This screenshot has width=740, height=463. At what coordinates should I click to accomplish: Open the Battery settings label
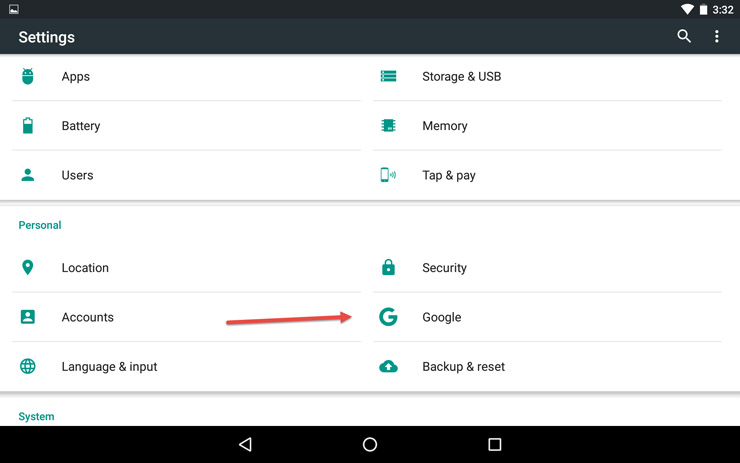click(x=81, y=126)
